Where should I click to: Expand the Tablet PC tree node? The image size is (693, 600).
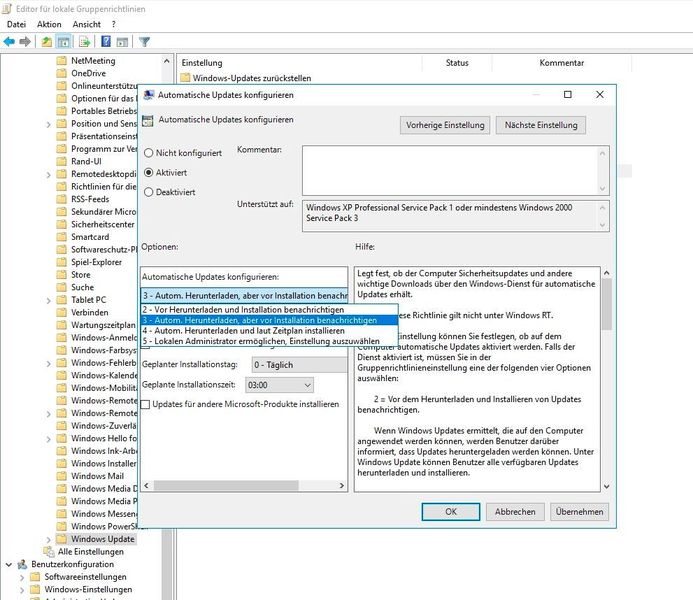(49, 300)
